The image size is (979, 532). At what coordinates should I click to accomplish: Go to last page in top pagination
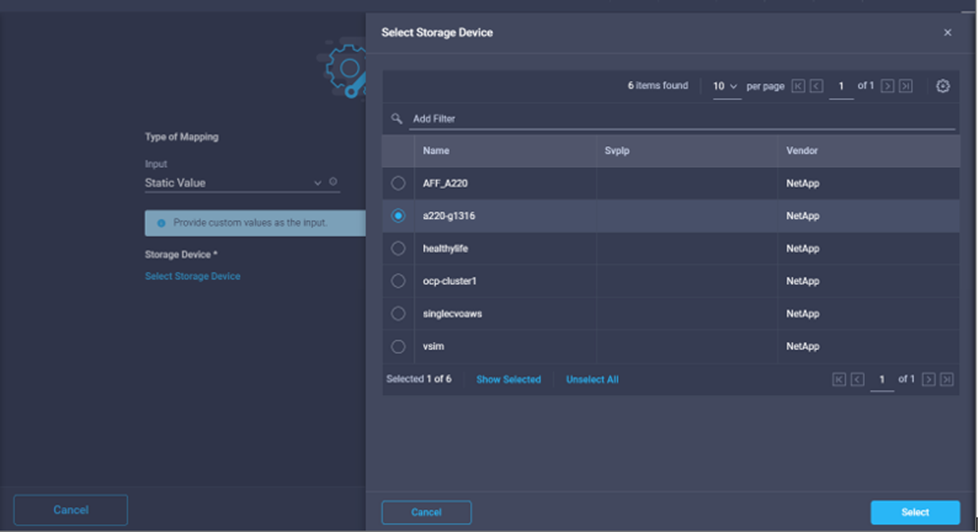pyautogui.click(x=905, y=86)
